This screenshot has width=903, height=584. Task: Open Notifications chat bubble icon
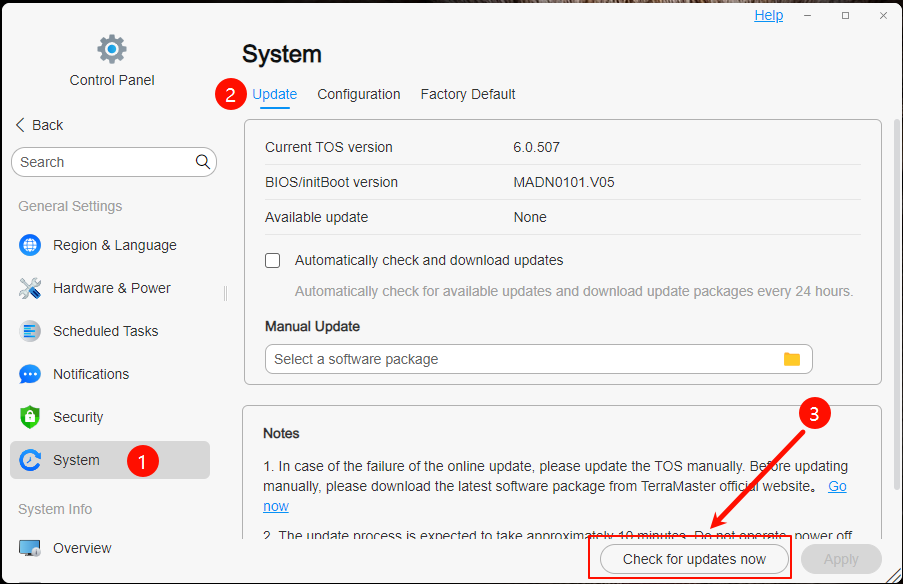30,374
